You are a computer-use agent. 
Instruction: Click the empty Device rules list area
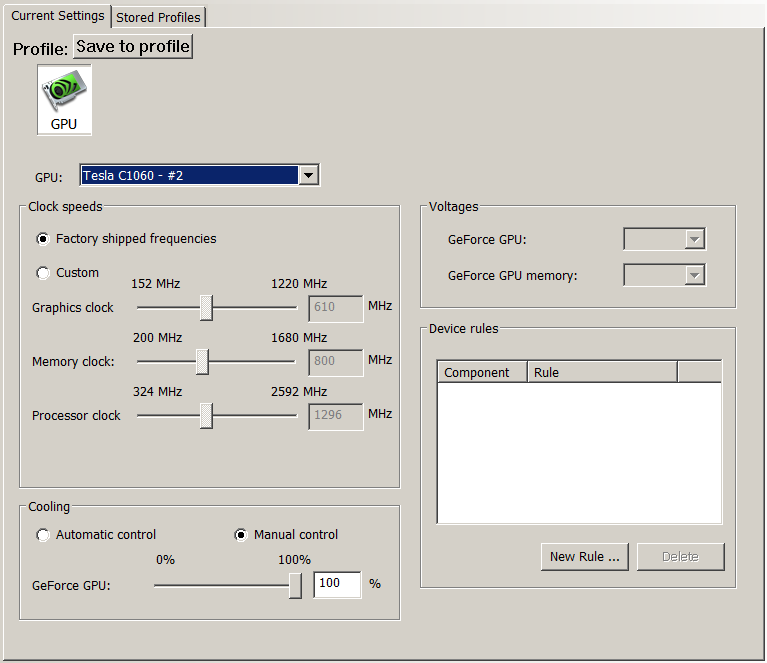(x=579, y=453)
